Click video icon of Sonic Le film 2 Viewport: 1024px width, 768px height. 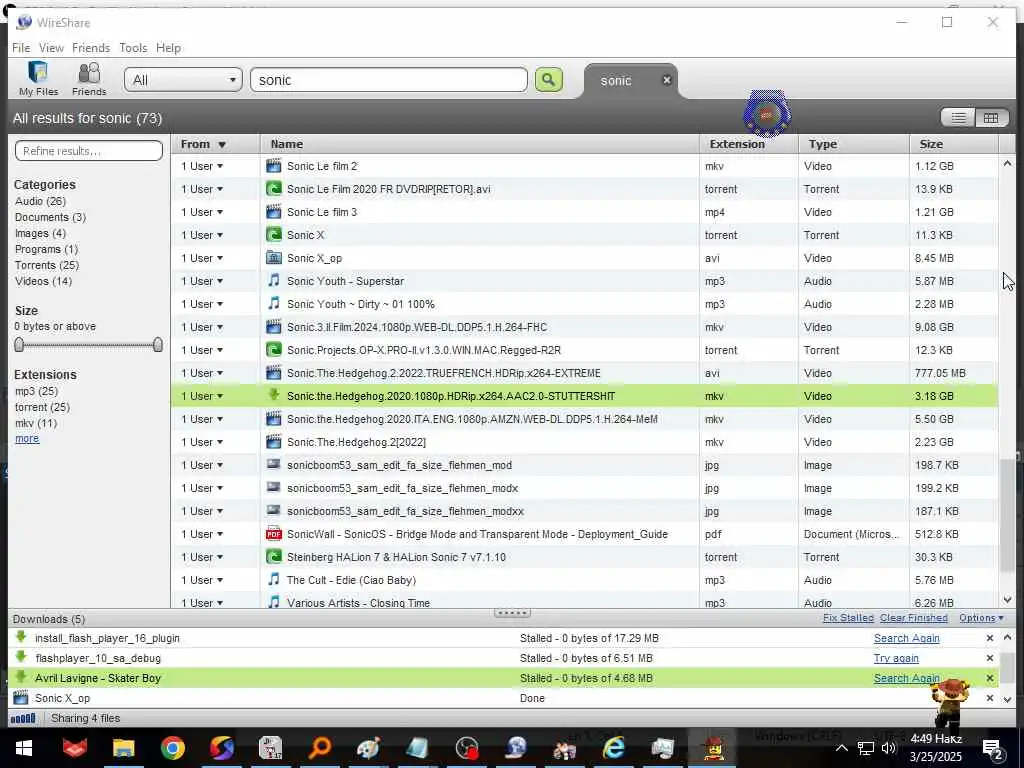click(x=274, y=166)
